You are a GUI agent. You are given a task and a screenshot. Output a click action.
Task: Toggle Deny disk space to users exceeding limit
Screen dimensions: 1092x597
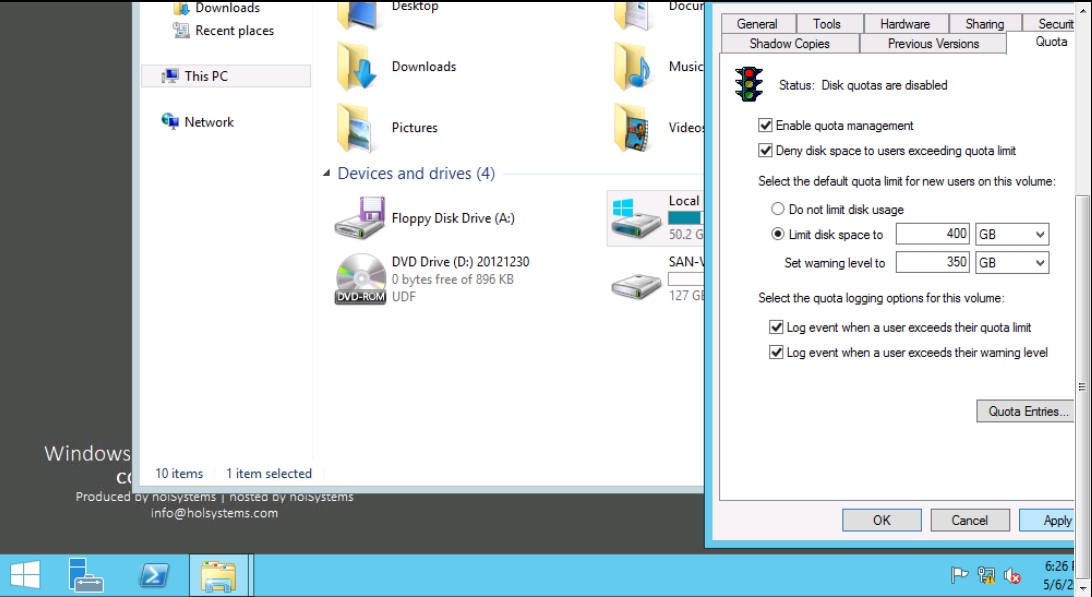[x=766, y=151]
